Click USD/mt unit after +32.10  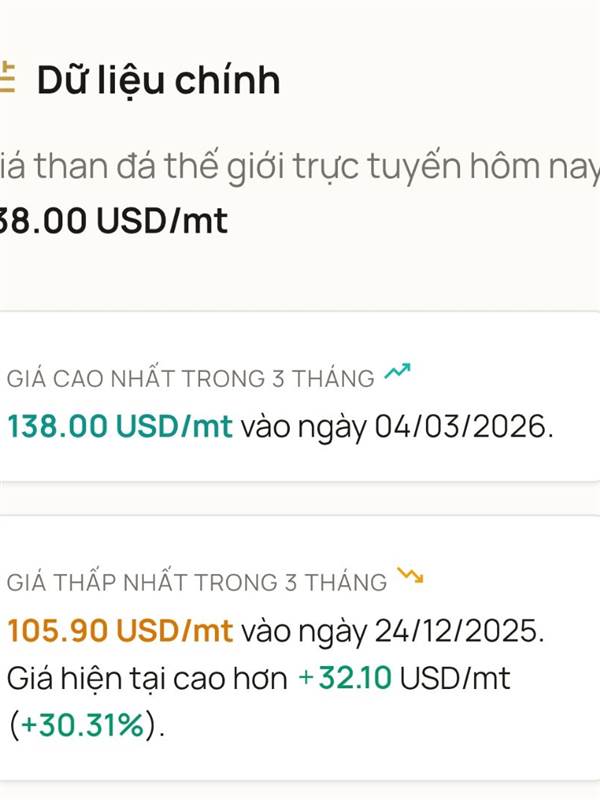pos(455,679)
